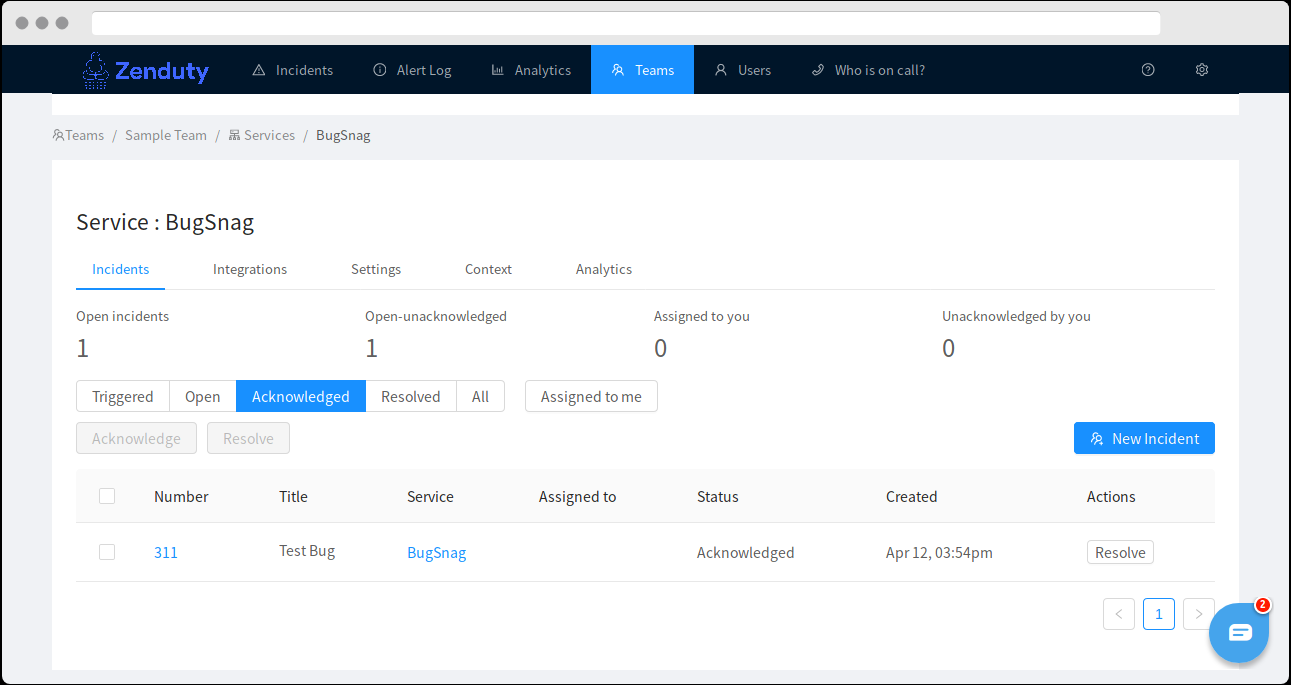Image resolution: width=1291 pixels, height=685 pixels.
Task: Open BugSnag service link in row
Action: coord(437,552)
